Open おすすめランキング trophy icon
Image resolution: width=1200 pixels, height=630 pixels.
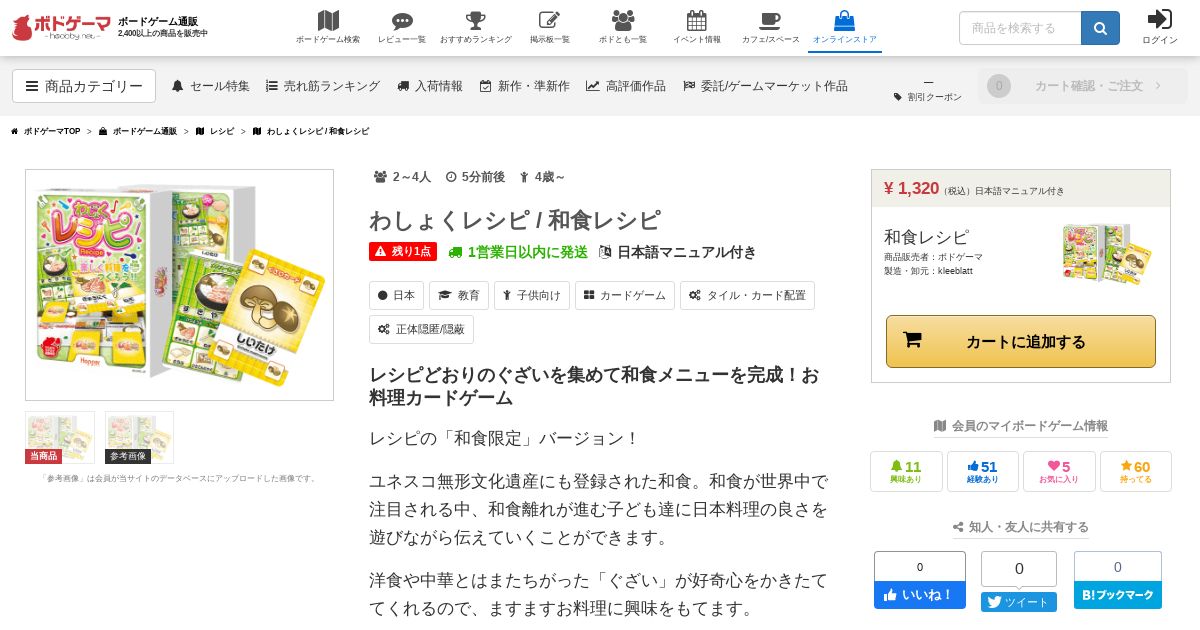click(475, 27)
